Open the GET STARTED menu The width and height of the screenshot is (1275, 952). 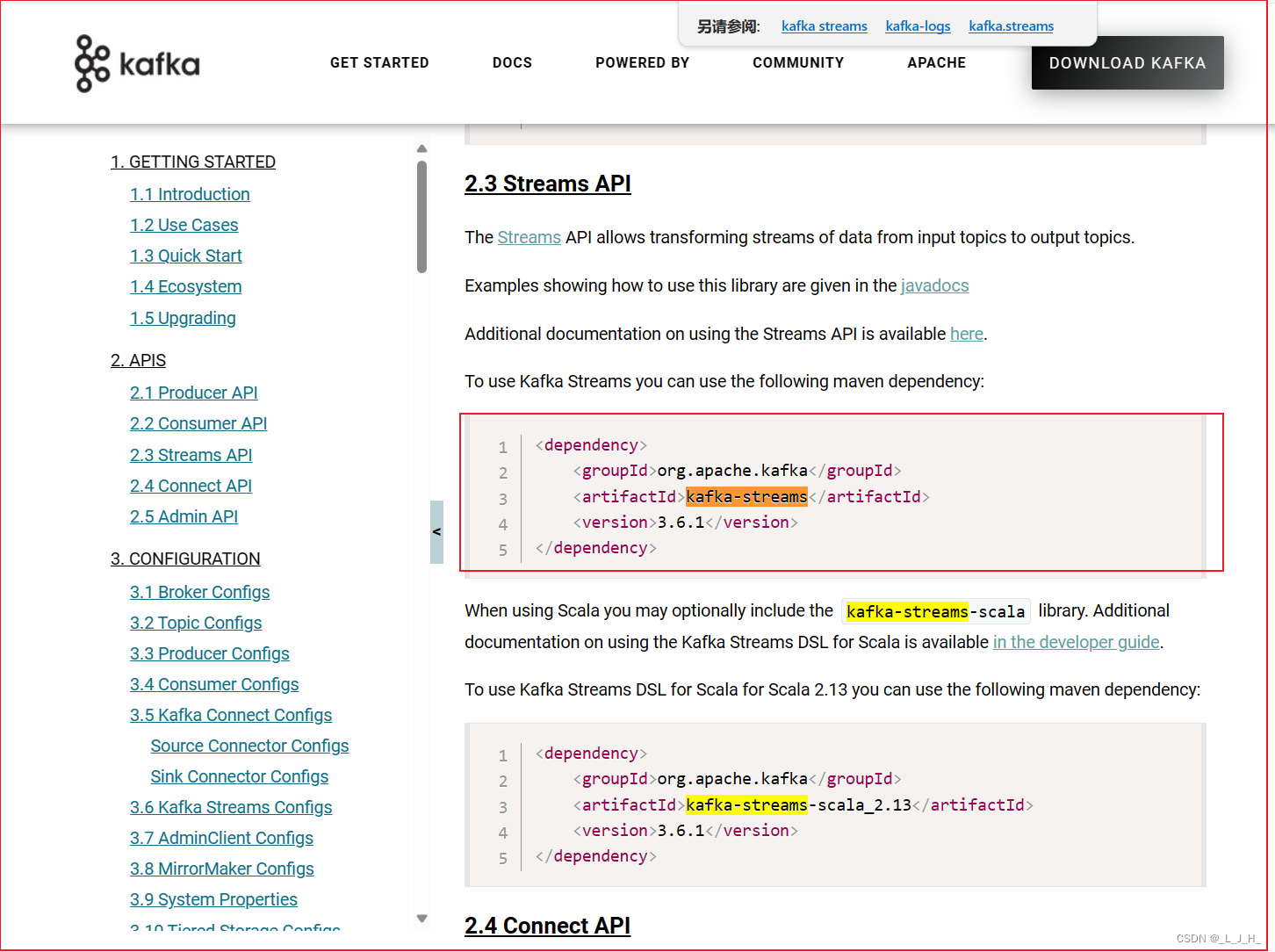(x=379, y=63)
